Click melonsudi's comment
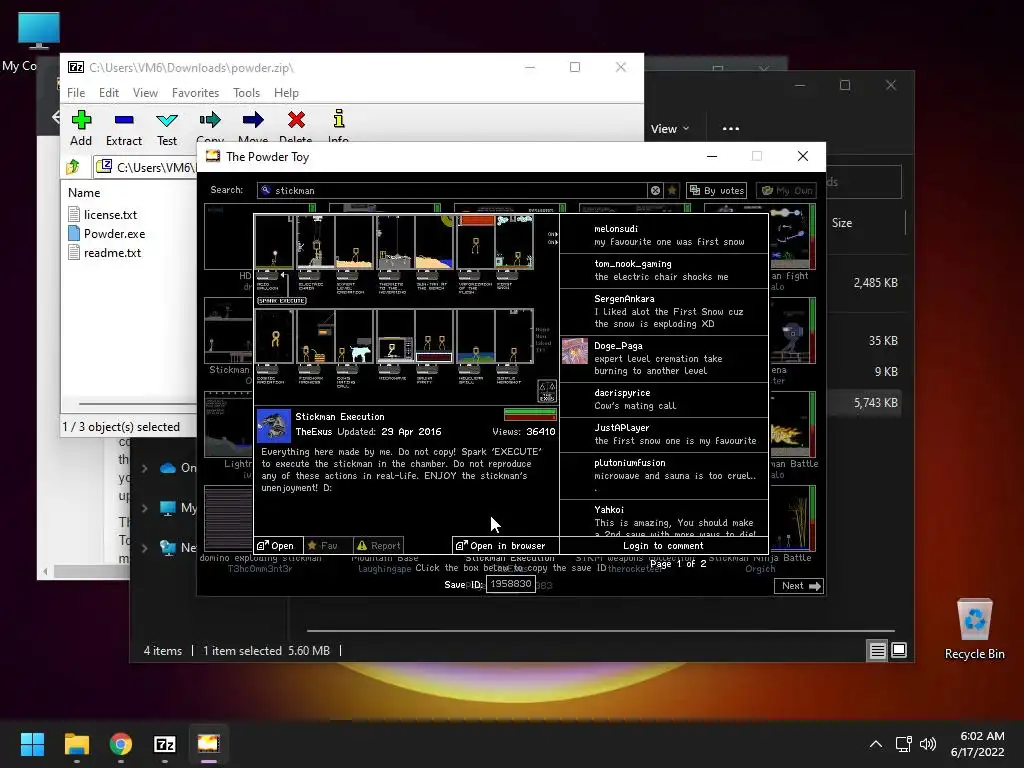 coord(664,235)
